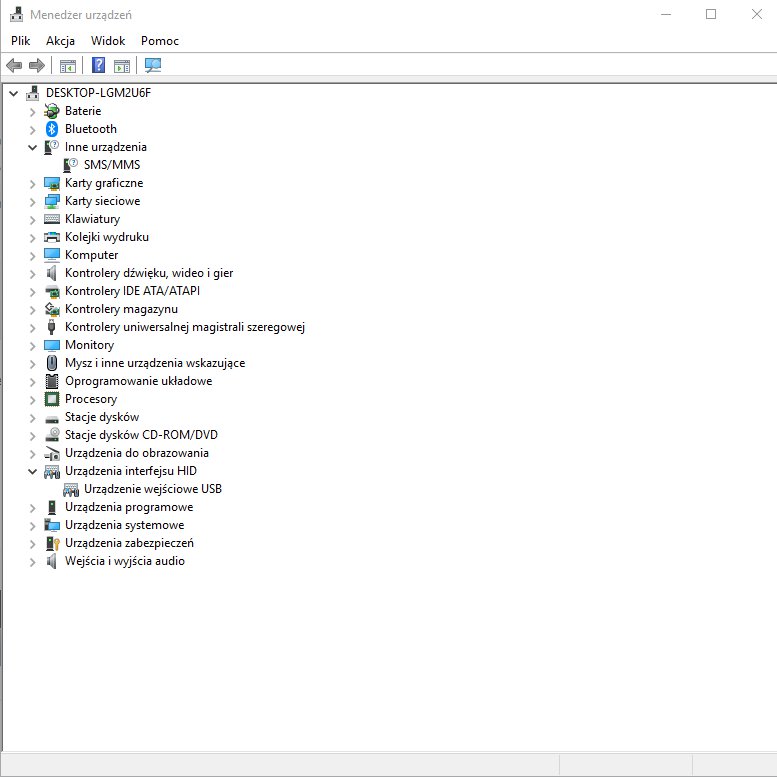
Task: Click the Karty graficzne display adapter icon
Action: click(x=52, y=183)
